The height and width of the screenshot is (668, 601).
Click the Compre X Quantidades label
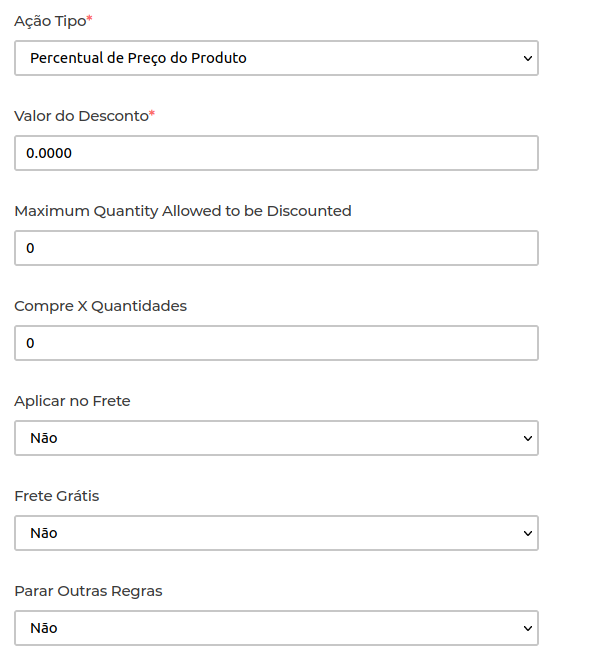(100, 306)
